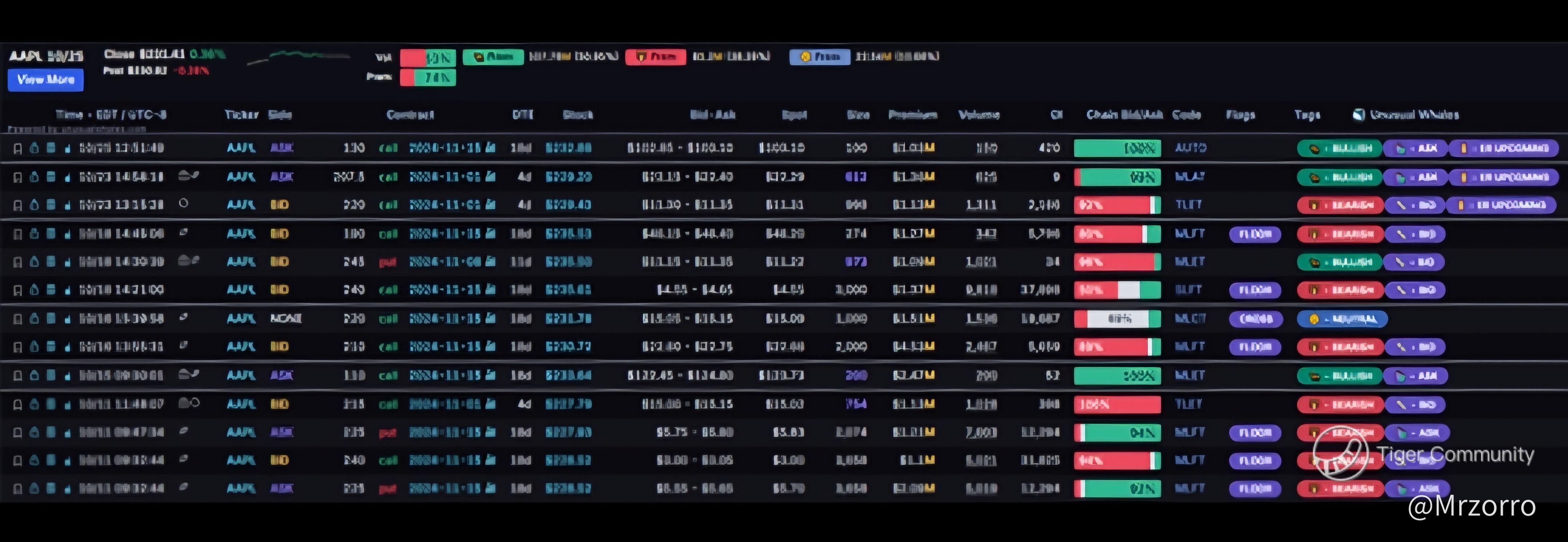The width and height of the screenshot is (1568, 542).
Task: Toggle the bookmark on the third flow row
Action: 18,205
